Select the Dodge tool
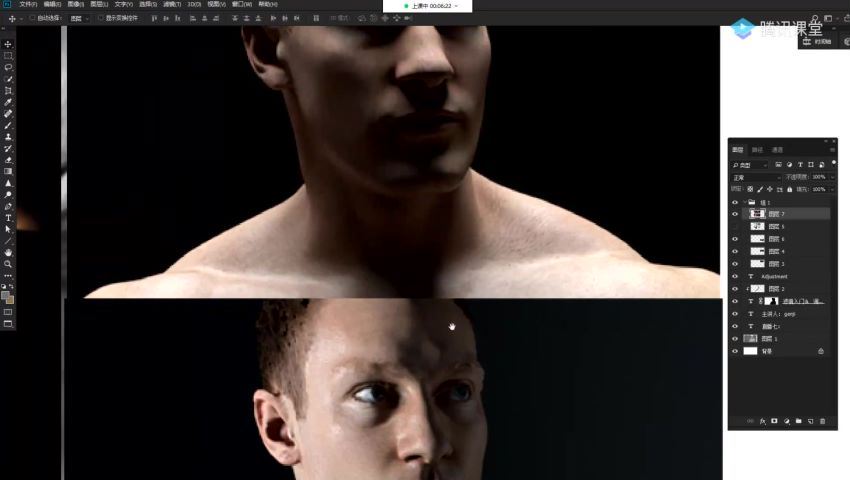This screenshot has height=480, width=850. (8, 195)
